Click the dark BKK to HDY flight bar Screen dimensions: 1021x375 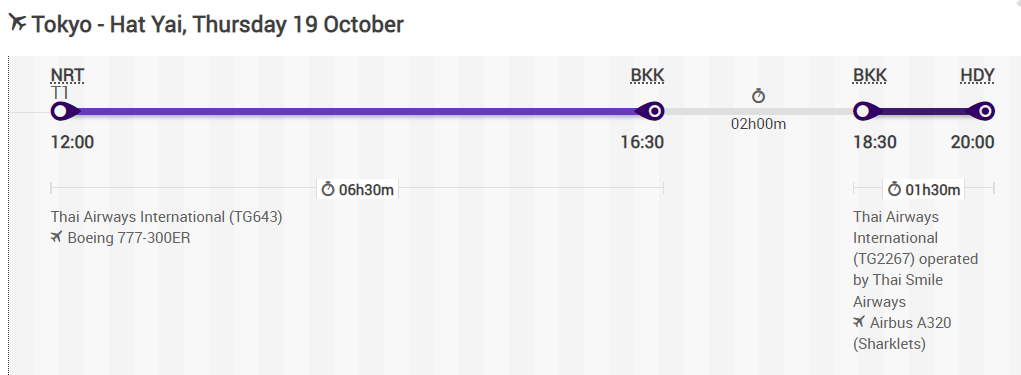(x=924, y=112)
